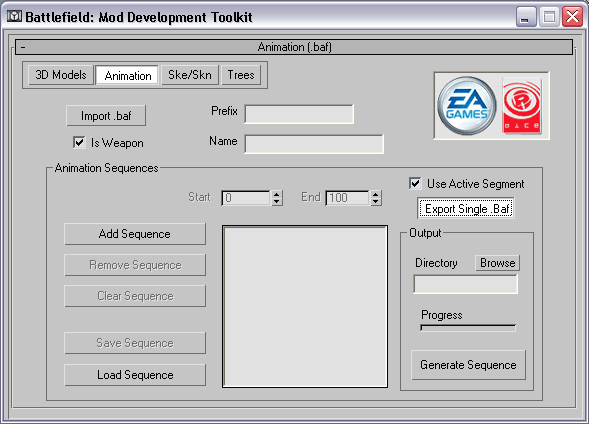Viewport: 589px width, 424px height.
Task: Decrease the End frame spinner
Action: (x=376, y=201)
